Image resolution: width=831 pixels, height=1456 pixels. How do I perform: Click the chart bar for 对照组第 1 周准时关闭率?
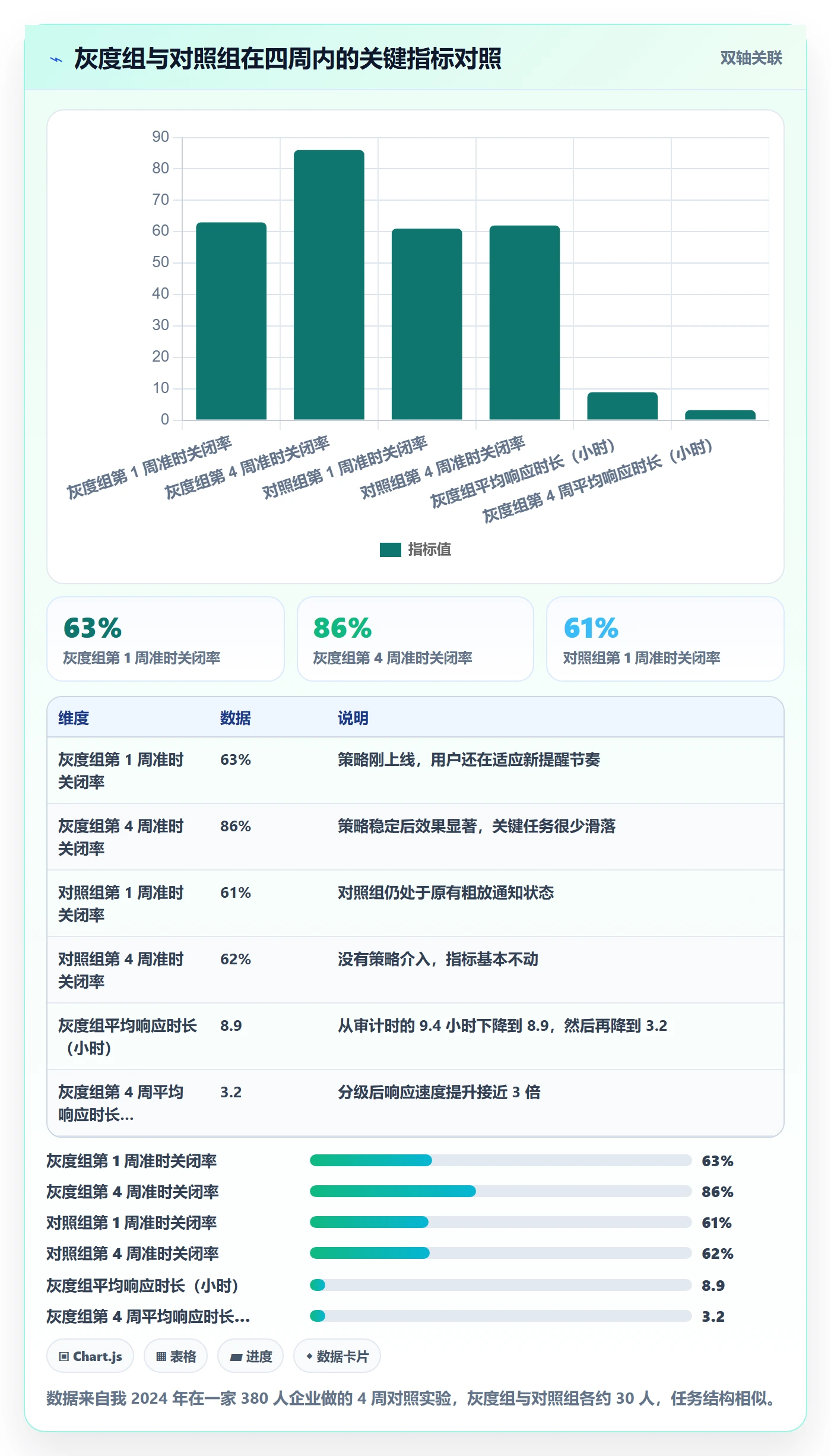pos(427,324)
